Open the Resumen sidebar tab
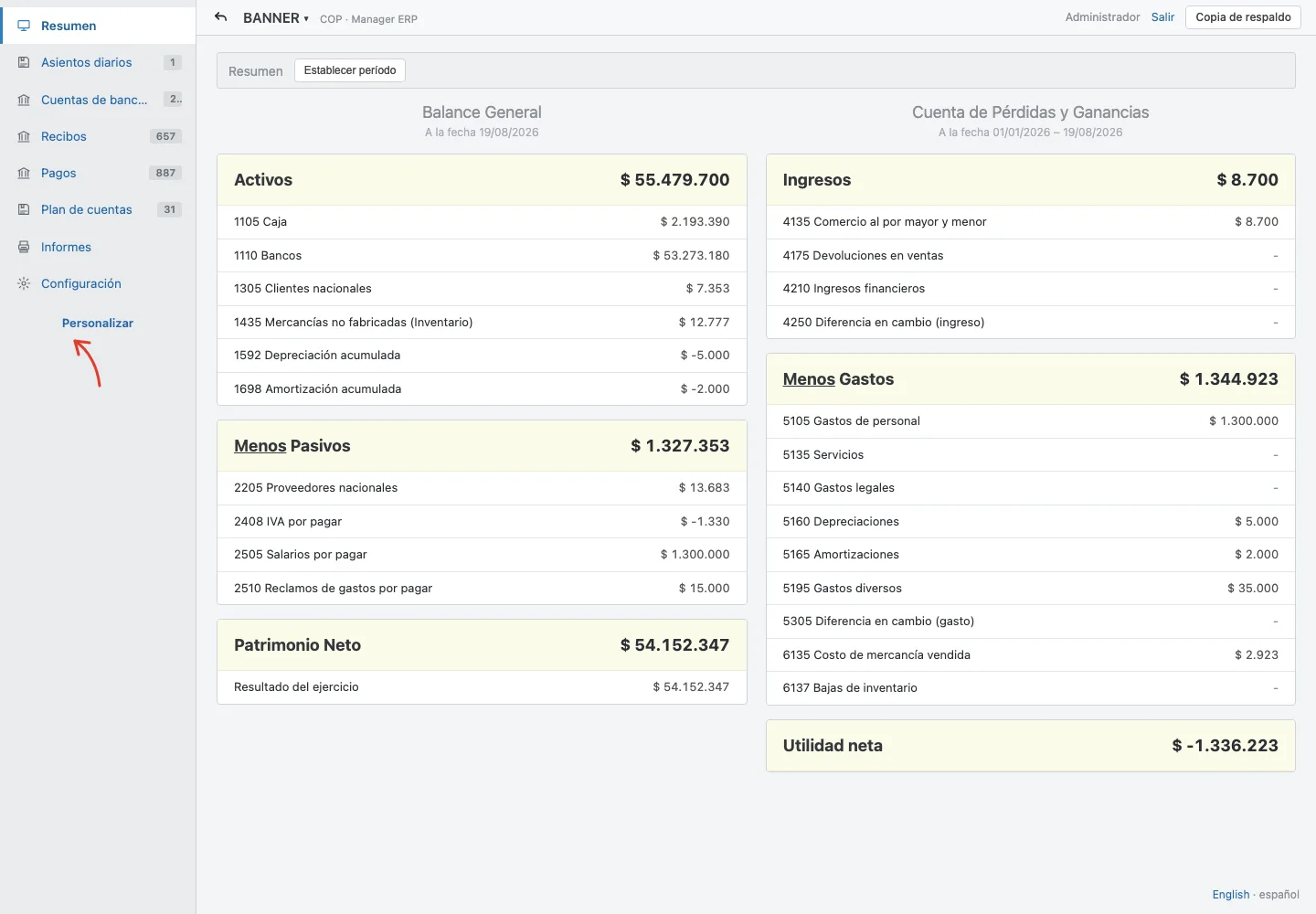This screenshot has height=914, width=1316. (98, 26)
